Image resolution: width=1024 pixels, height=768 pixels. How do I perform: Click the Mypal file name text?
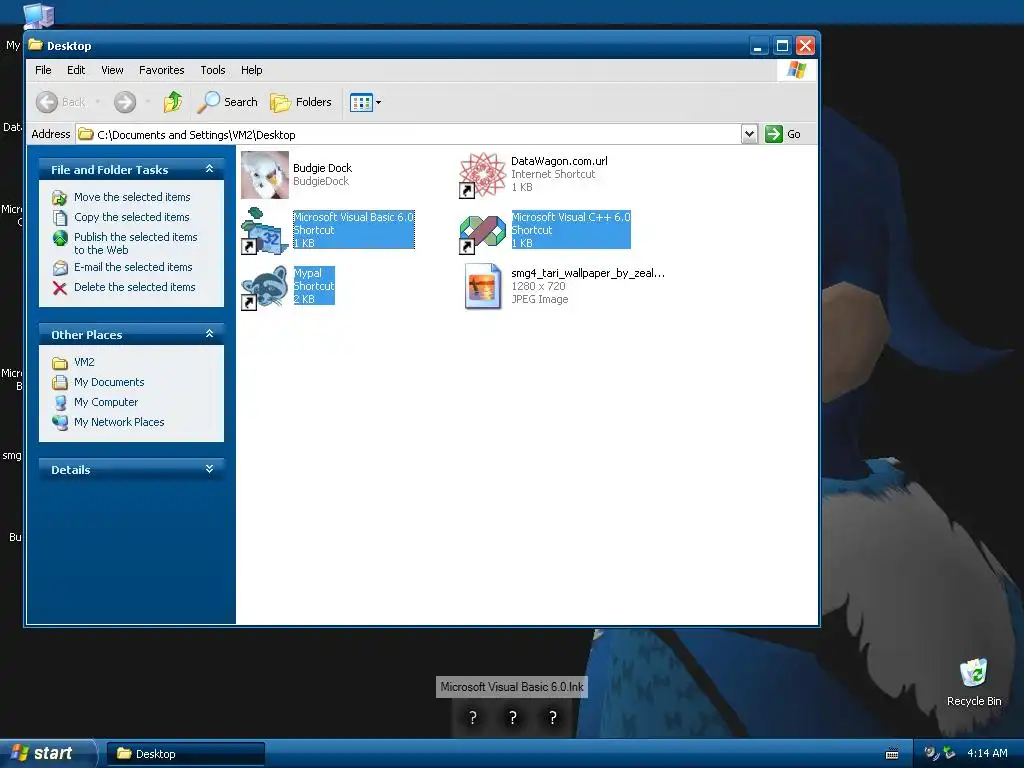pyautogui.click(x=308, y=273)
